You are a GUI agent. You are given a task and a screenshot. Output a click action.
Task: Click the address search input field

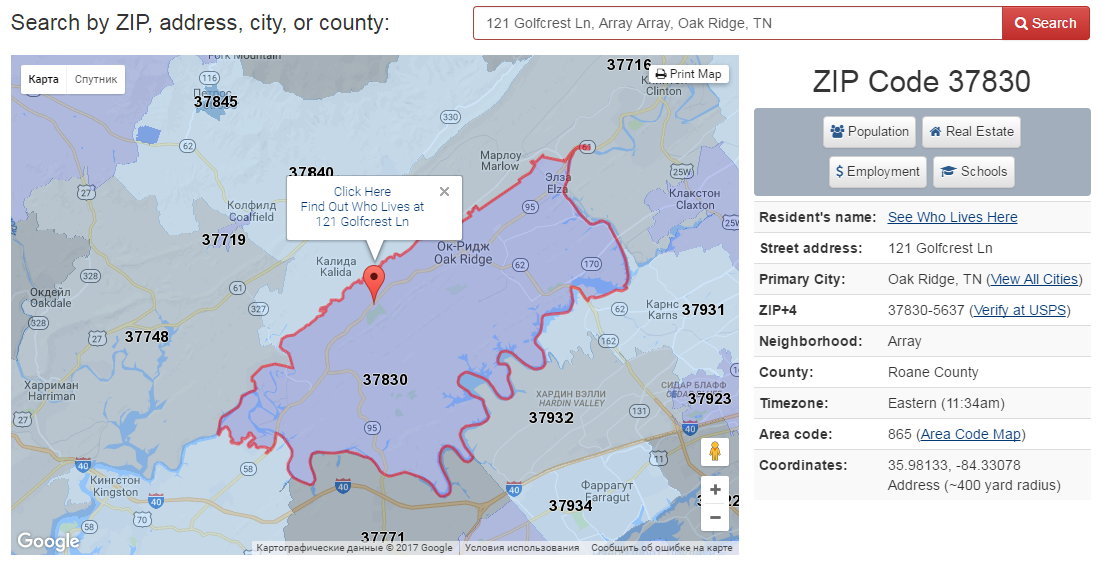click(737, 23)
